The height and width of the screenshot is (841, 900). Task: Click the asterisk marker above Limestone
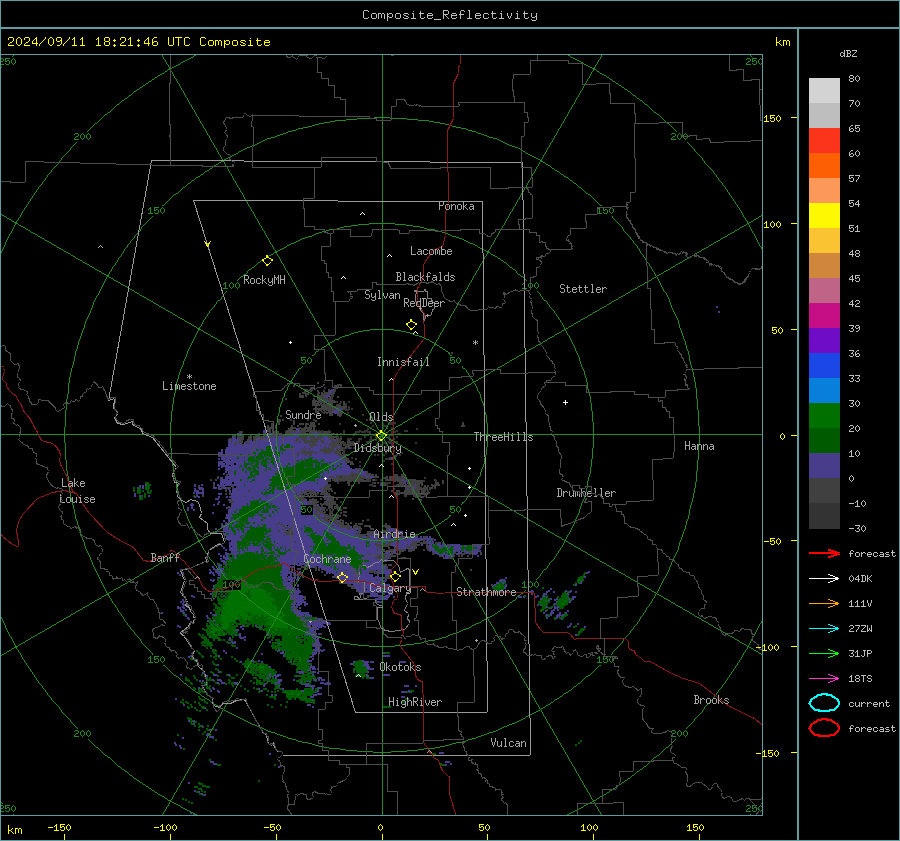189,377
